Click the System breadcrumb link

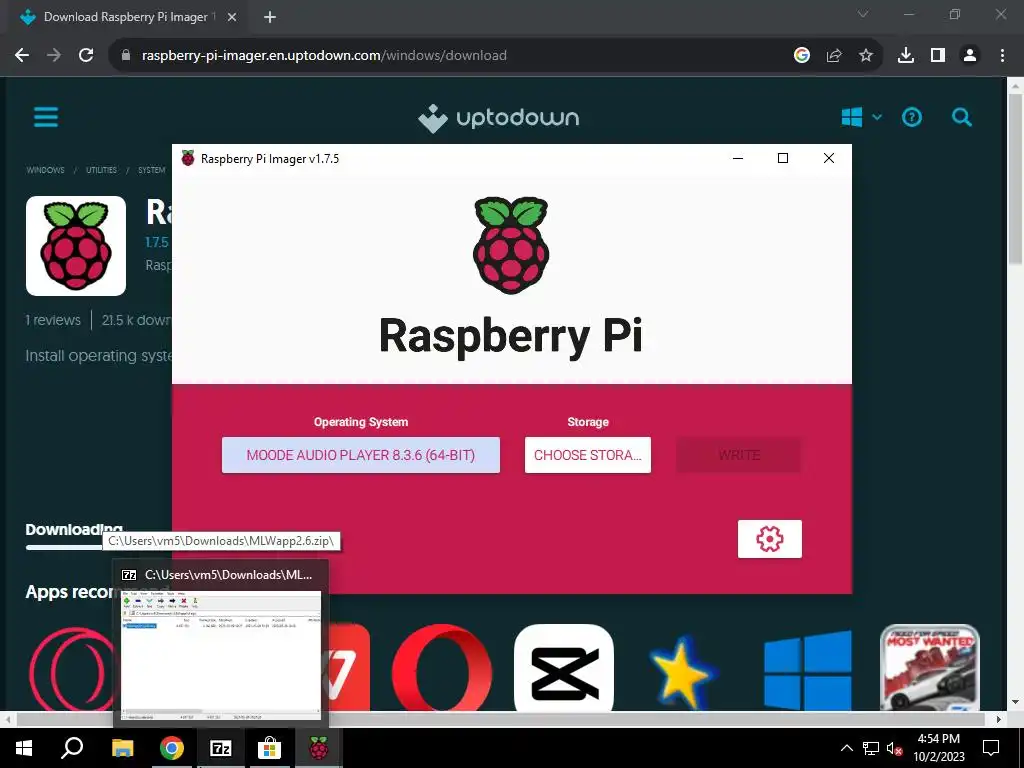[152, 170]
